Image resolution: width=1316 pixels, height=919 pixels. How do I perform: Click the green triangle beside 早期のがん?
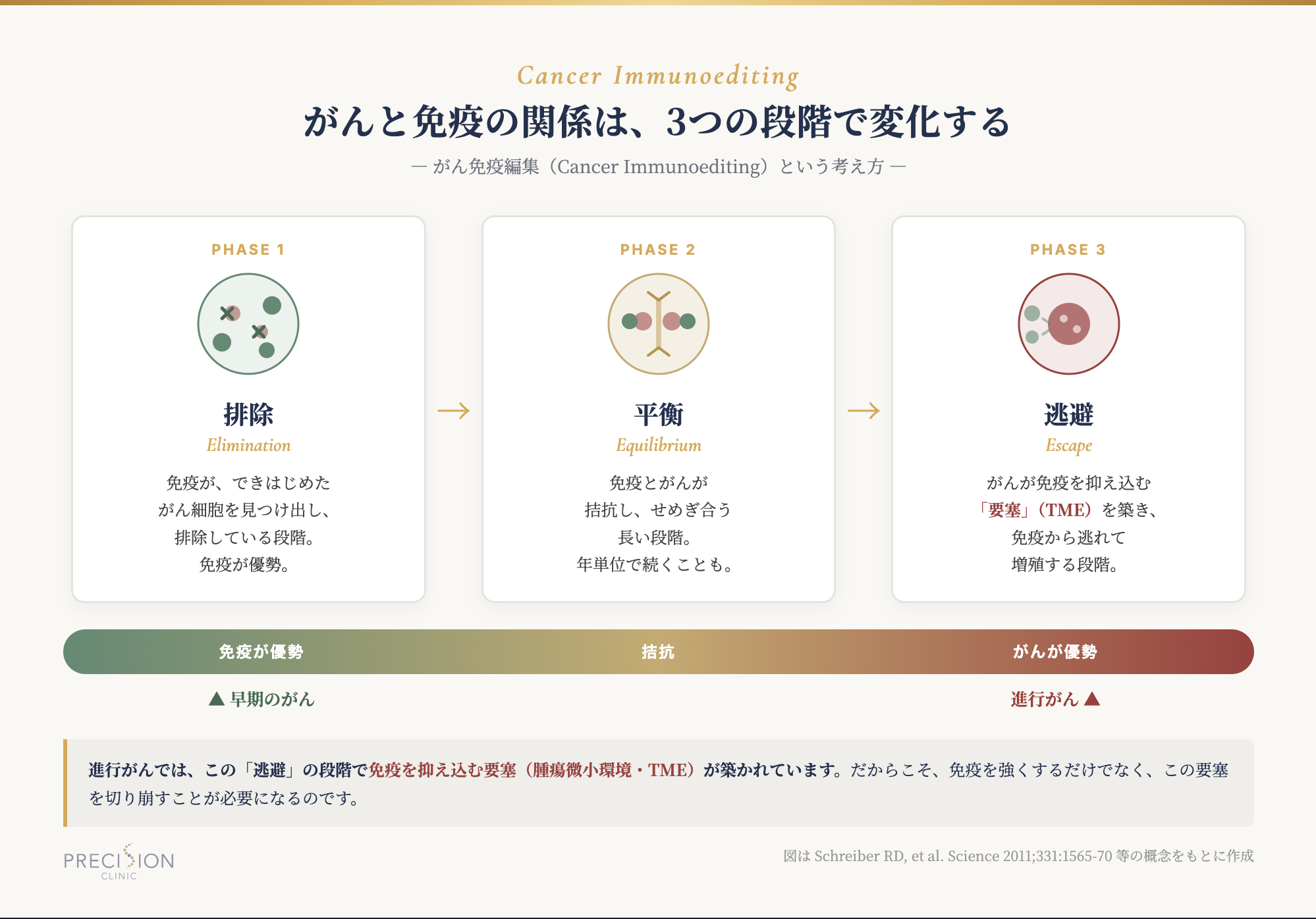coord(217,699)
